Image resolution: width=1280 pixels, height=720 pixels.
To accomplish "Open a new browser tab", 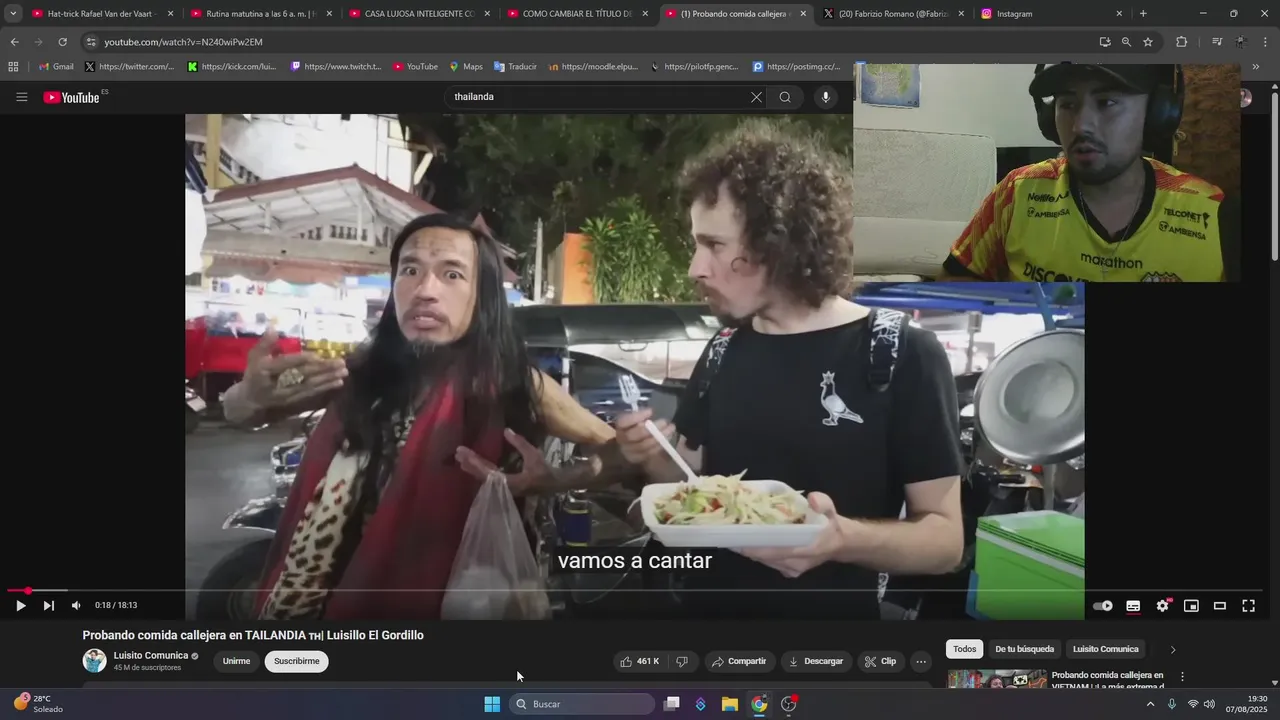I will [x=1143, y=14].
